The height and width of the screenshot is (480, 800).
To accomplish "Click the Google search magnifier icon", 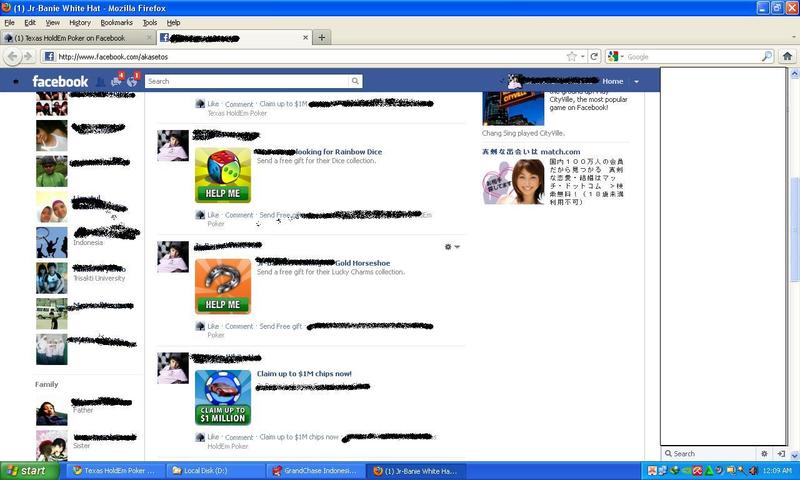I will click(x=767, y=57).
